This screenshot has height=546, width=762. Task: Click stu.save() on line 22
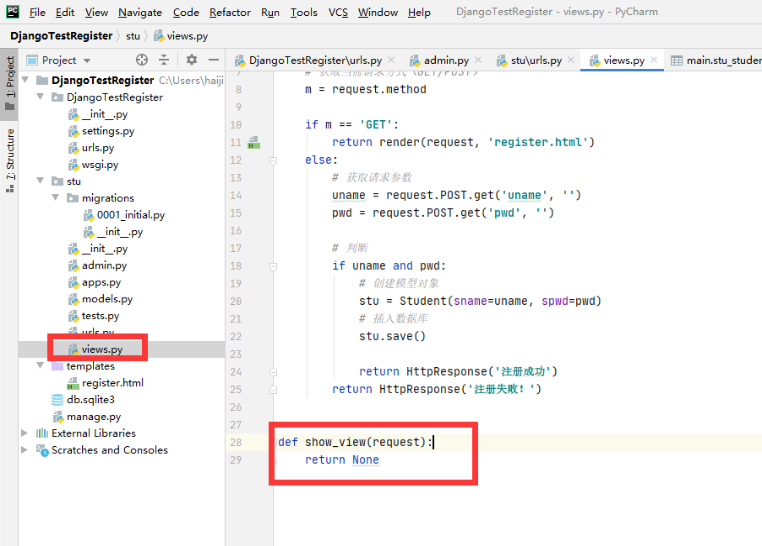[x=392, y=336]
